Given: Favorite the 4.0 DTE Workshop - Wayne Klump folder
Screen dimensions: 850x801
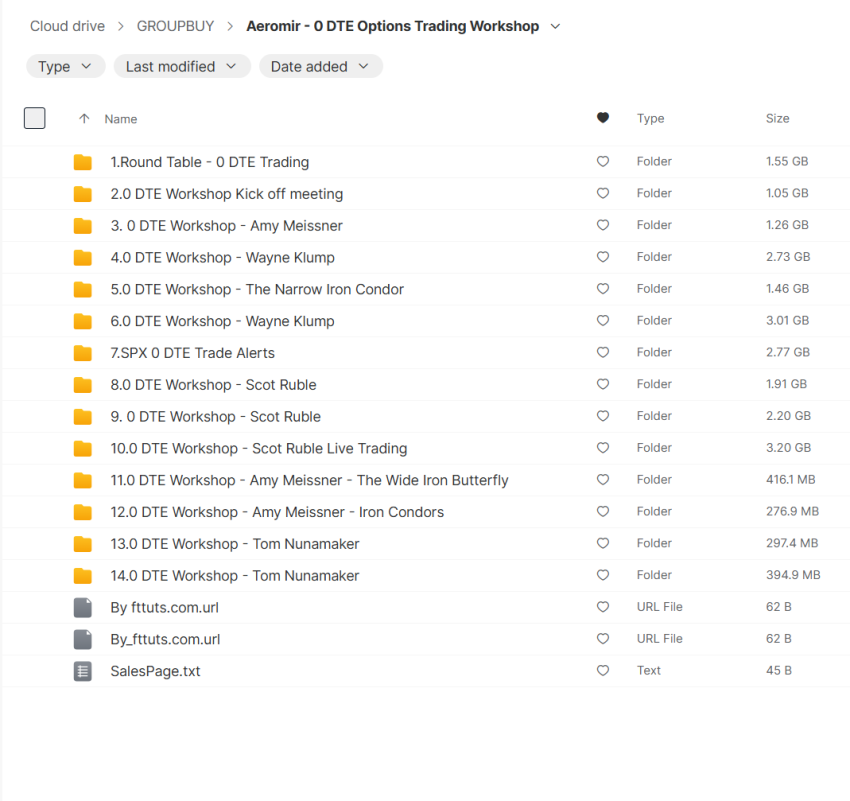Looking at the screenshot, I should tap(602, 257).
